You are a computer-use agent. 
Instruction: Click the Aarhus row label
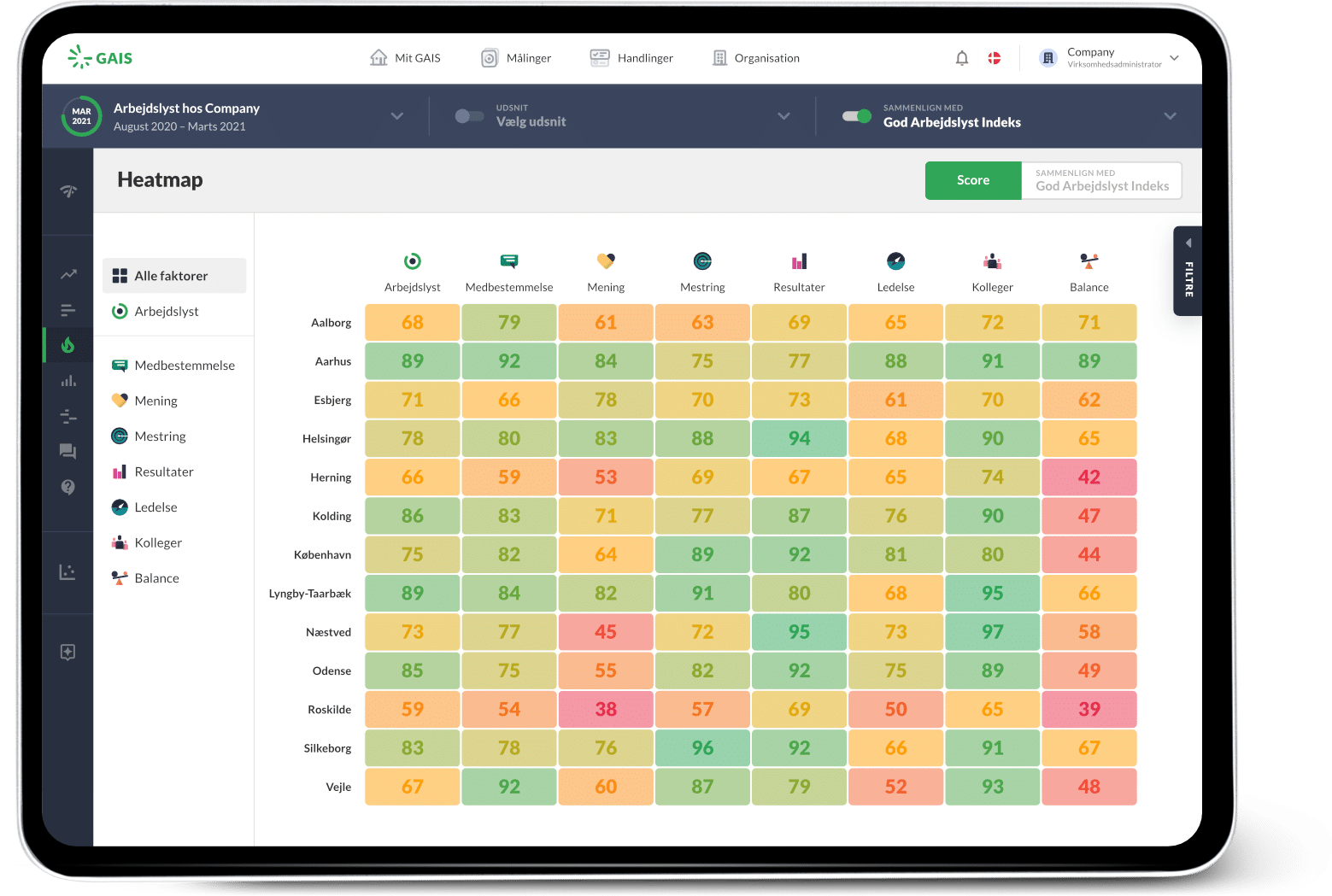(333, 361)
